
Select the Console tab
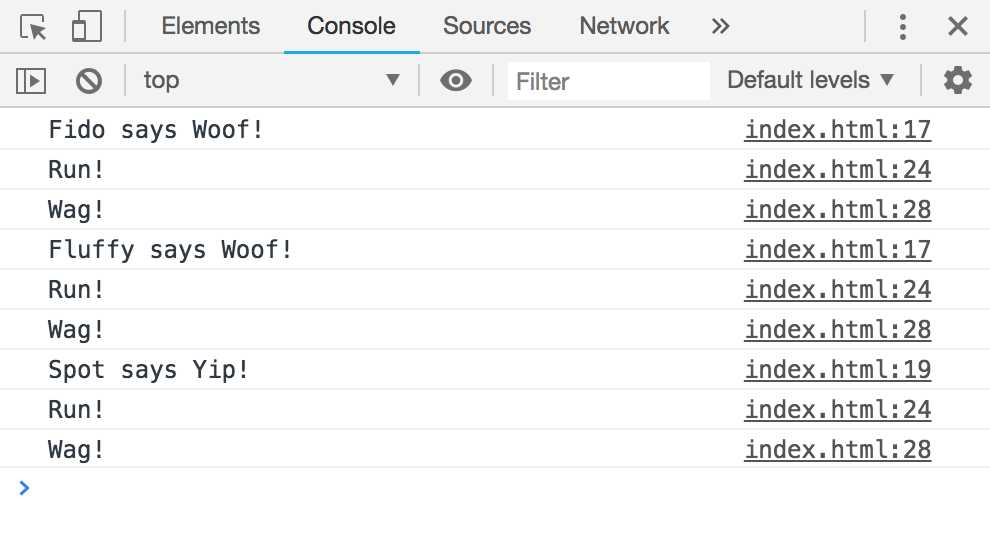351,27
